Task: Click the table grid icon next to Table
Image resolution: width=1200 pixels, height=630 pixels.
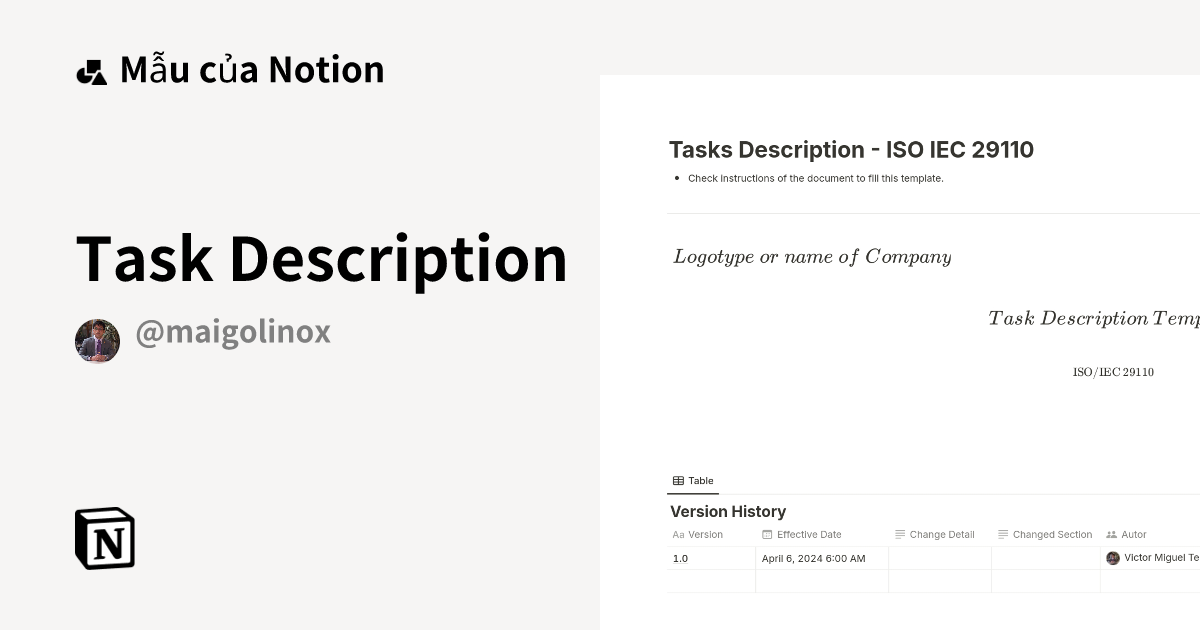Action: click(677, 480)
